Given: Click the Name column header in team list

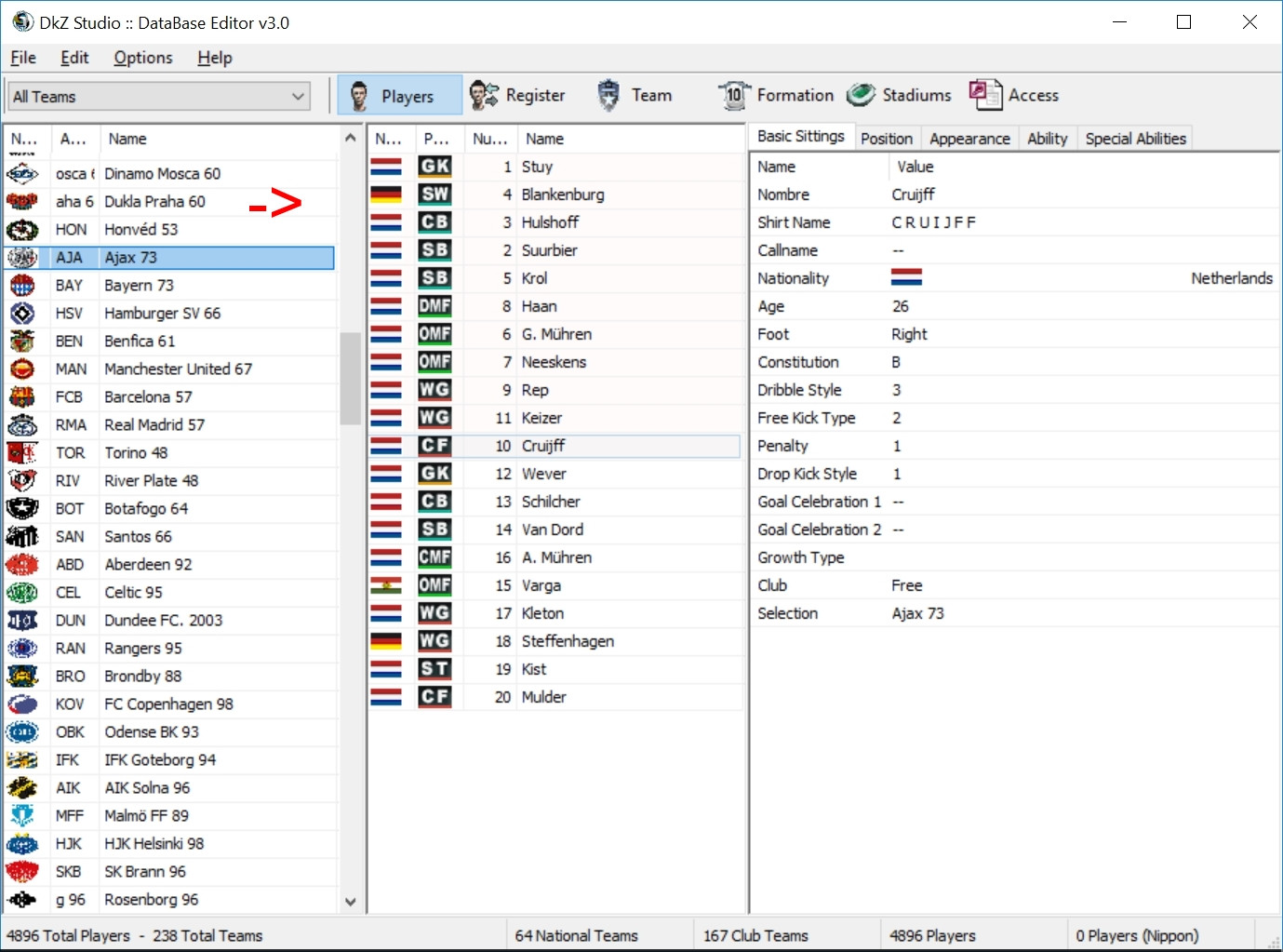Looking at the screenshot, I should coord(219,139).
